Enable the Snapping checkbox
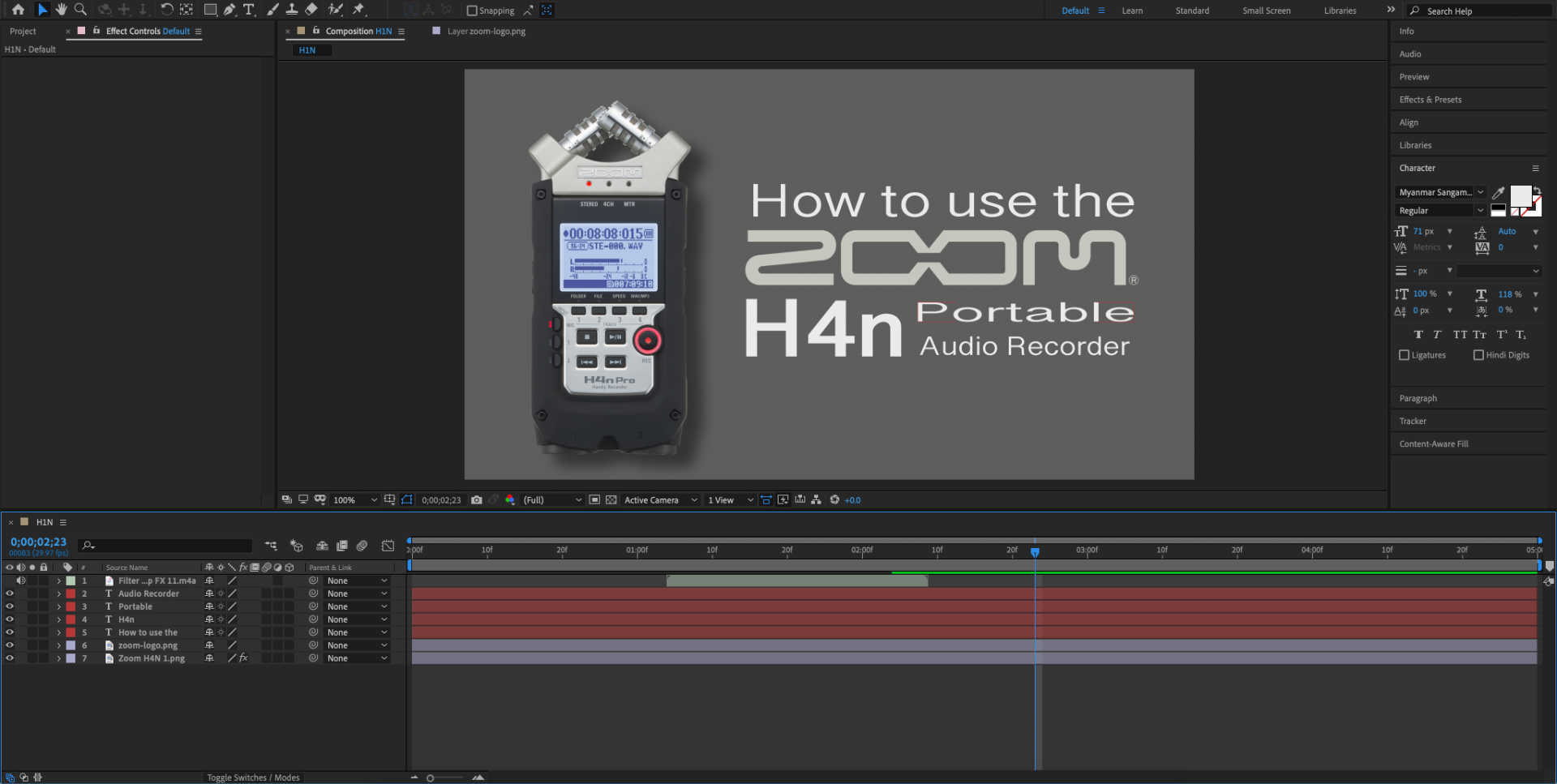This screenshot has height=784, width=1557. [x=472, y=11]
